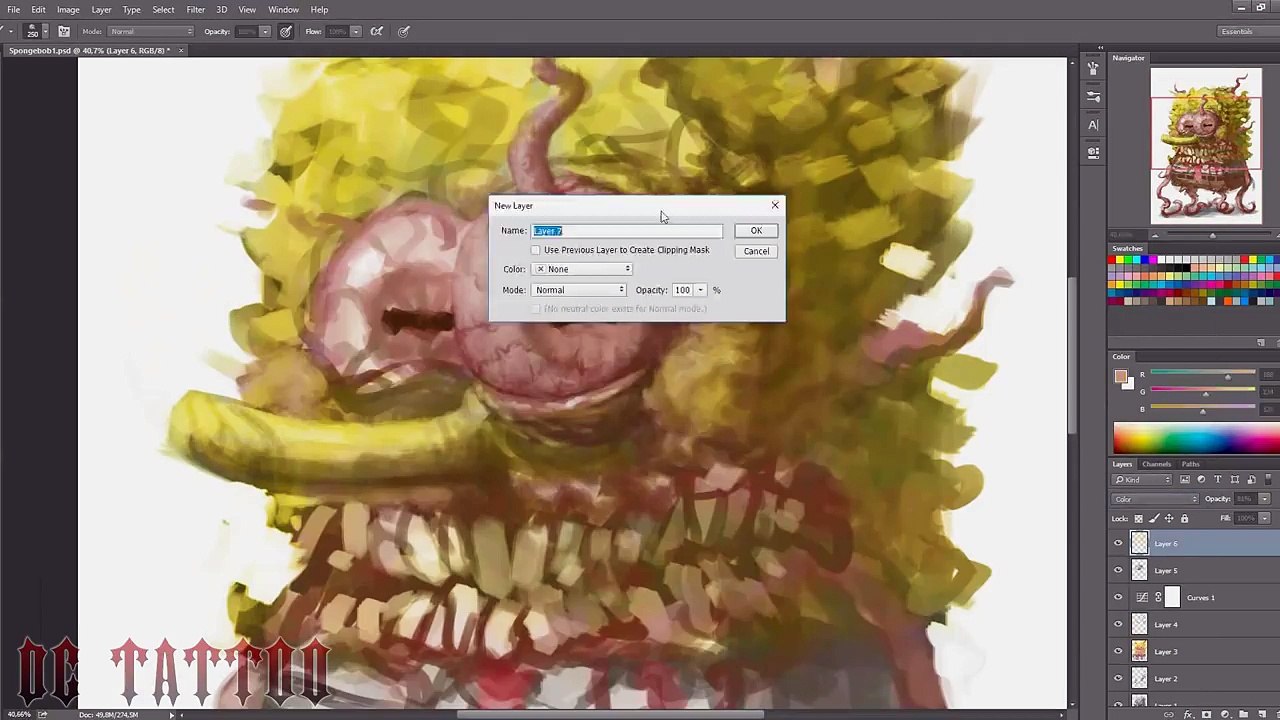
Task: Hide Layer 3 visibility eye
Action: 1118,651
